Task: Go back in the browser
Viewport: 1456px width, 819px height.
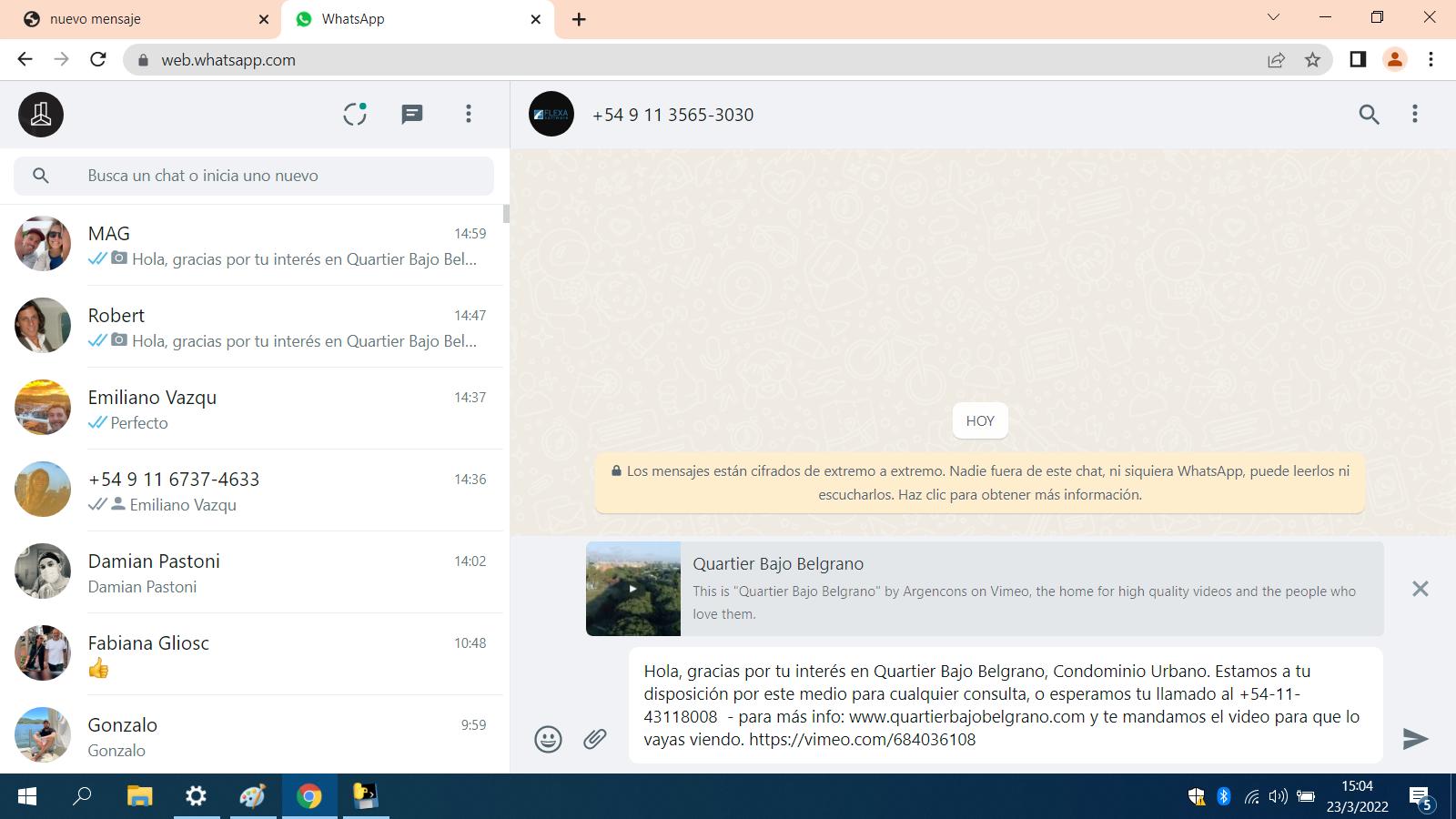Action: (25, 59)
